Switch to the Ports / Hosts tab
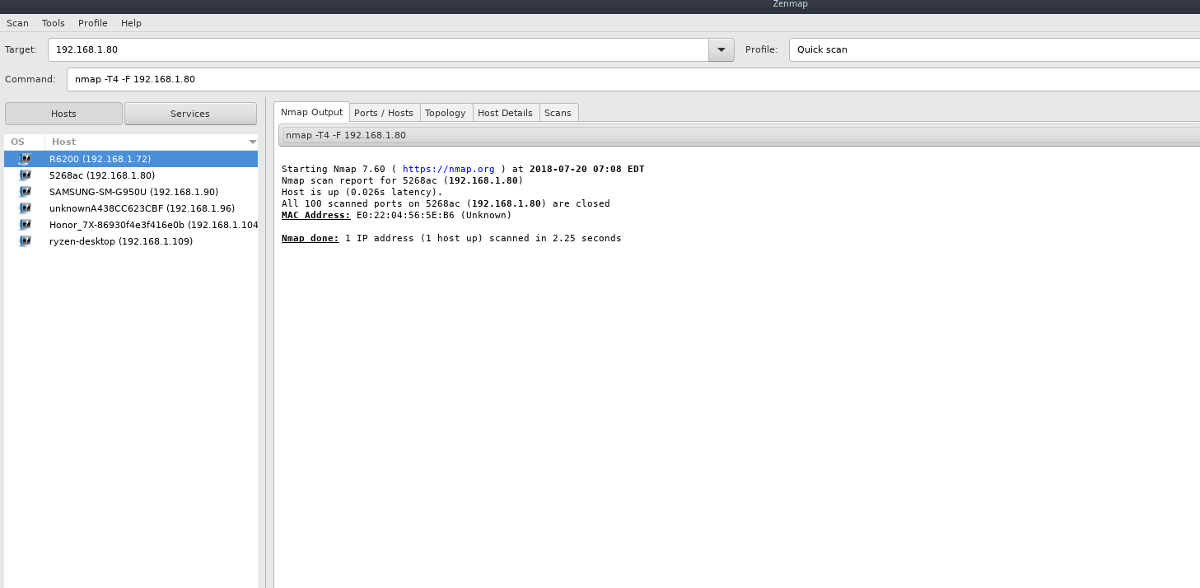The image size is (1200, 588). click(383, 112)
